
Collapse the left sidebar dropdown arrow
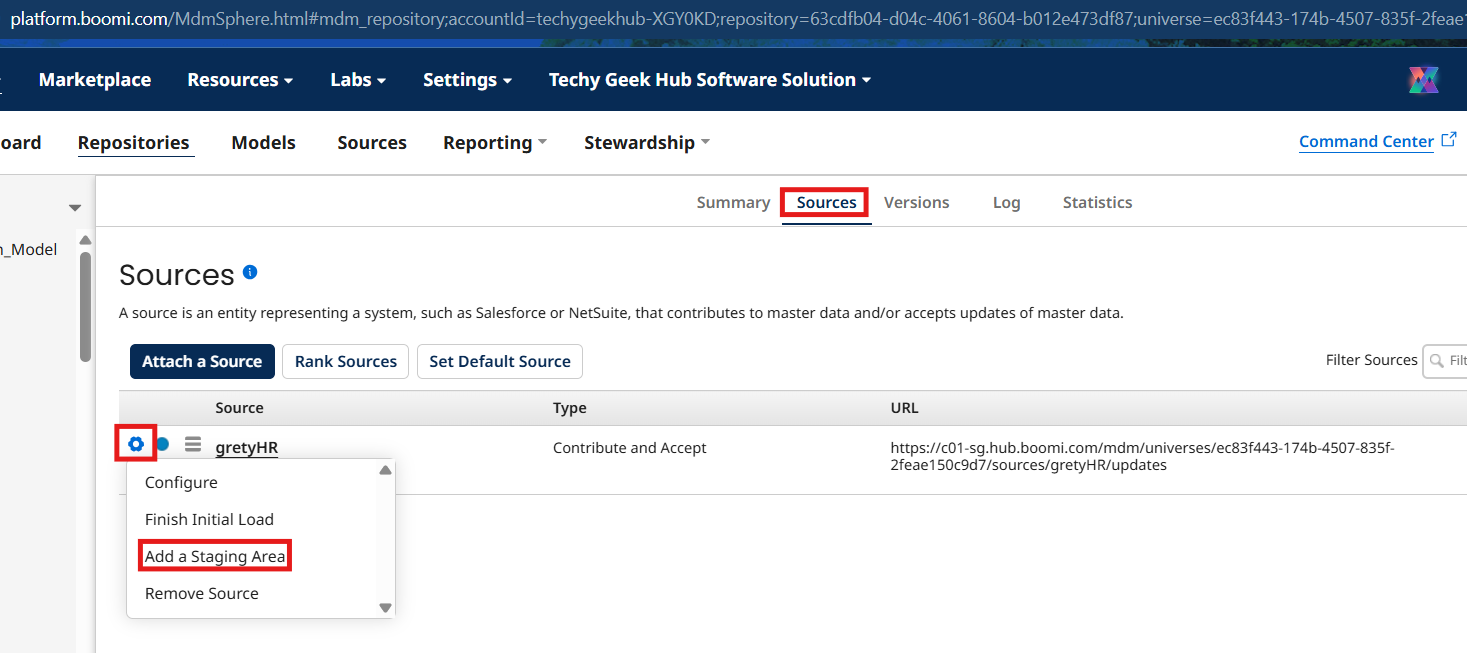pos(74,208)
